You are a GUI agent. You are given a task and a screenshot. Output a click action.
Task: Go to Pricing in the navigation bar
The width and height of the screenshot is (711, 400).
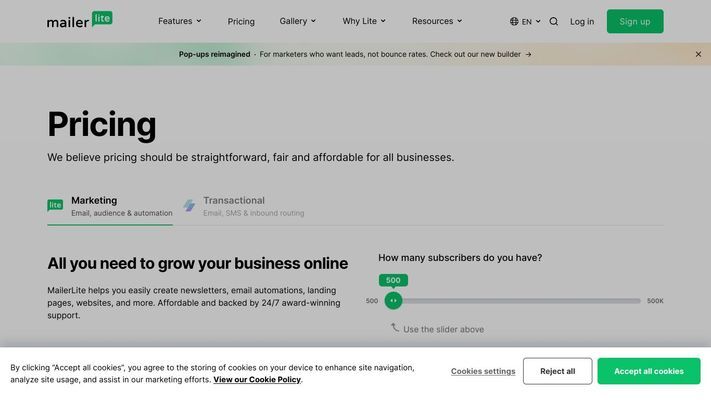click(x=241, y=21)
